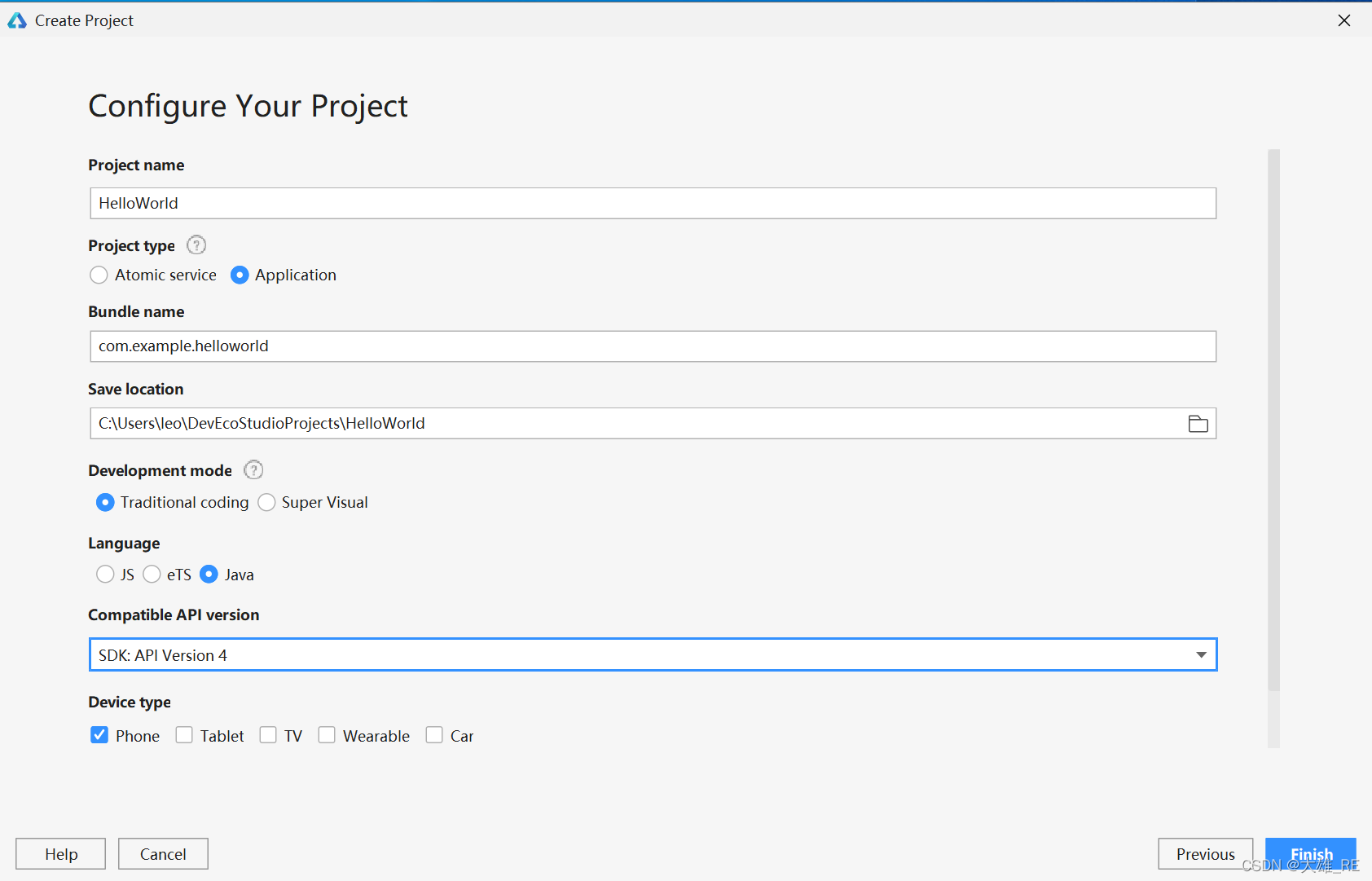Open the Save location folder browse icon
Screen dimensions: 1372x881
pyautogui.click(x=1198, y=424)
